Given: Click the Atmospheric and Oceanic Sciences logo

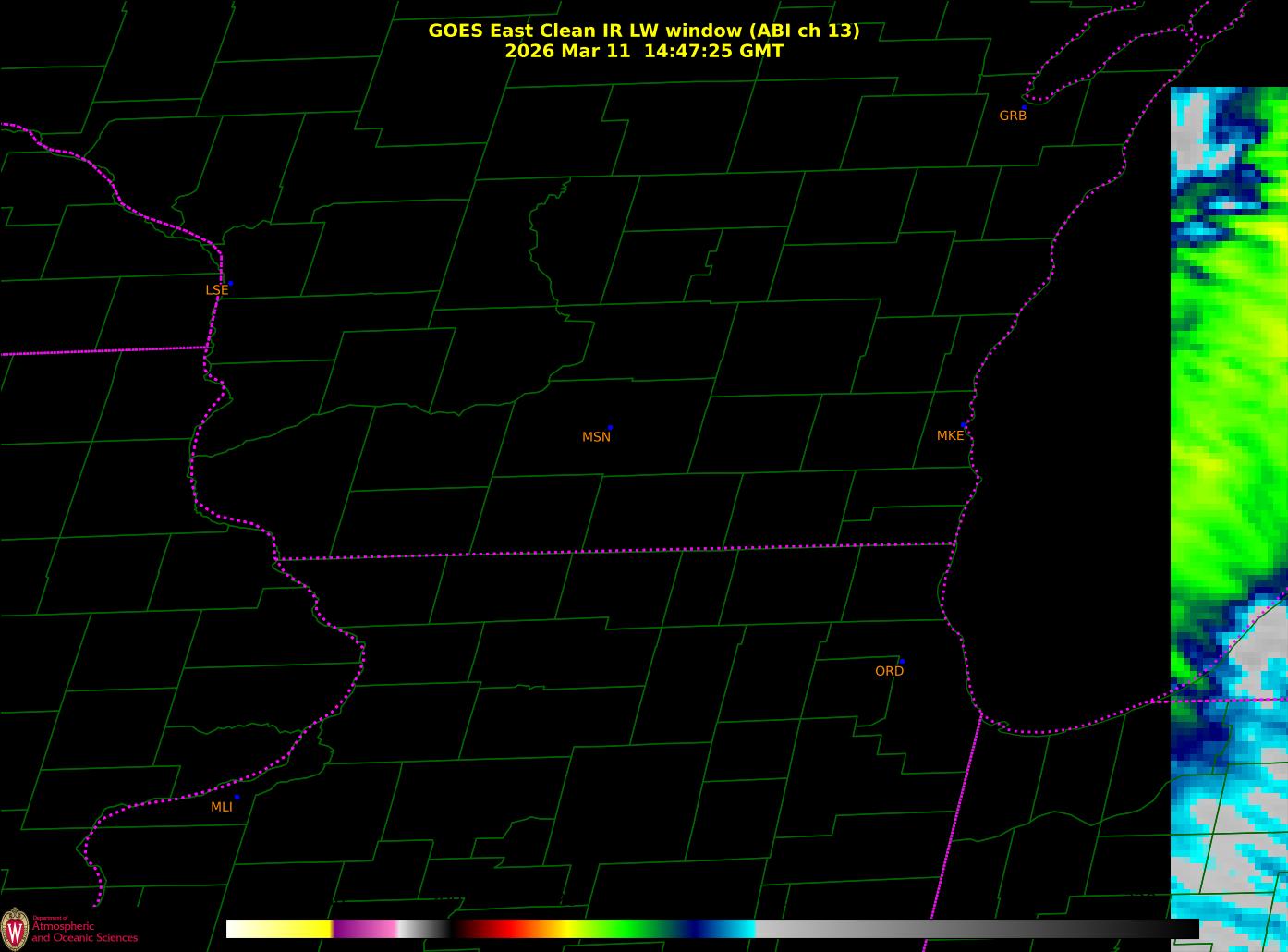Looking at the screenshot, I should 69,928.
